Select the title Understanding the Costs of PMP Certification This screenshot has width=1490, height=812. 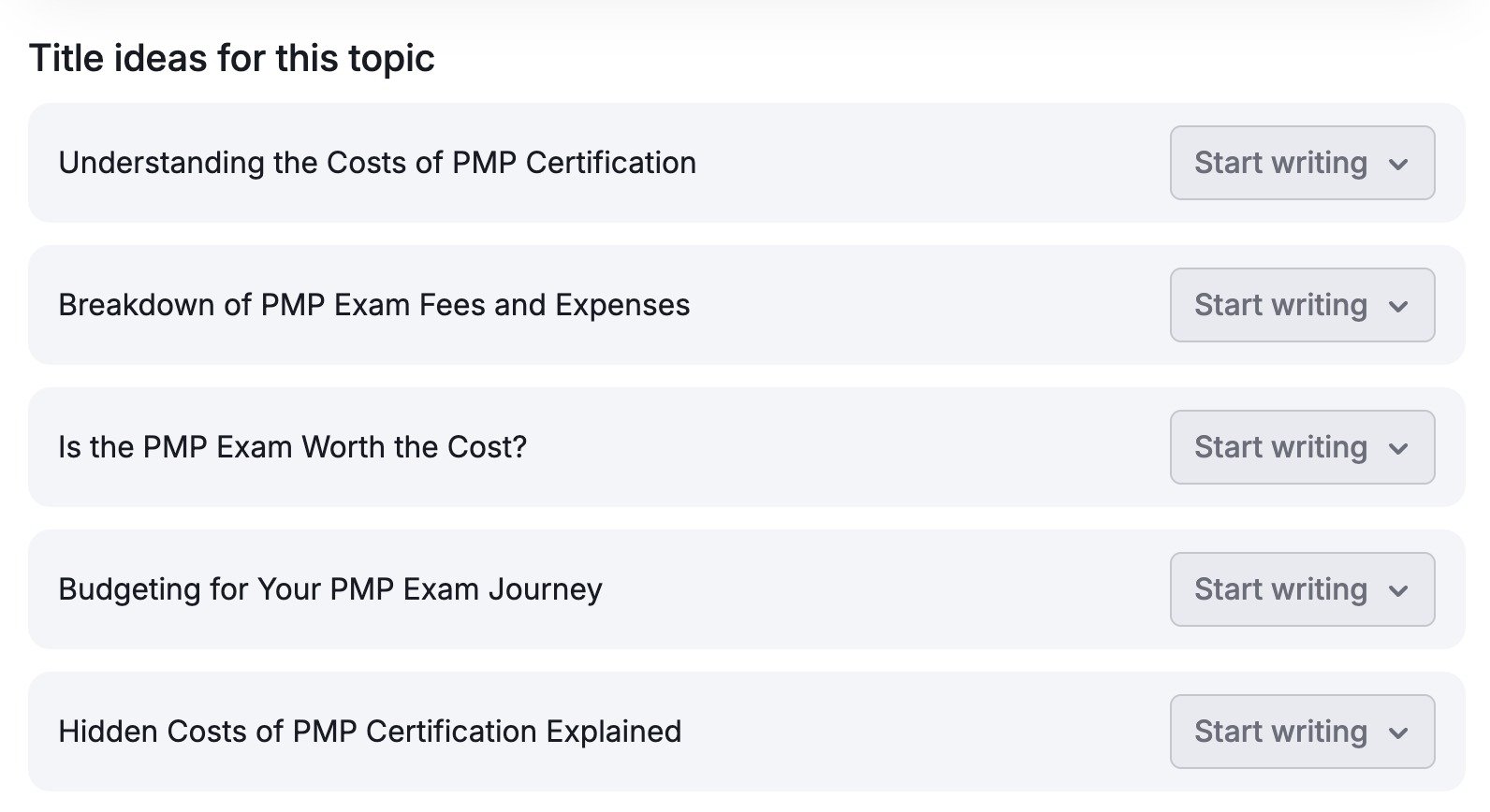click(x=377, y=163)
